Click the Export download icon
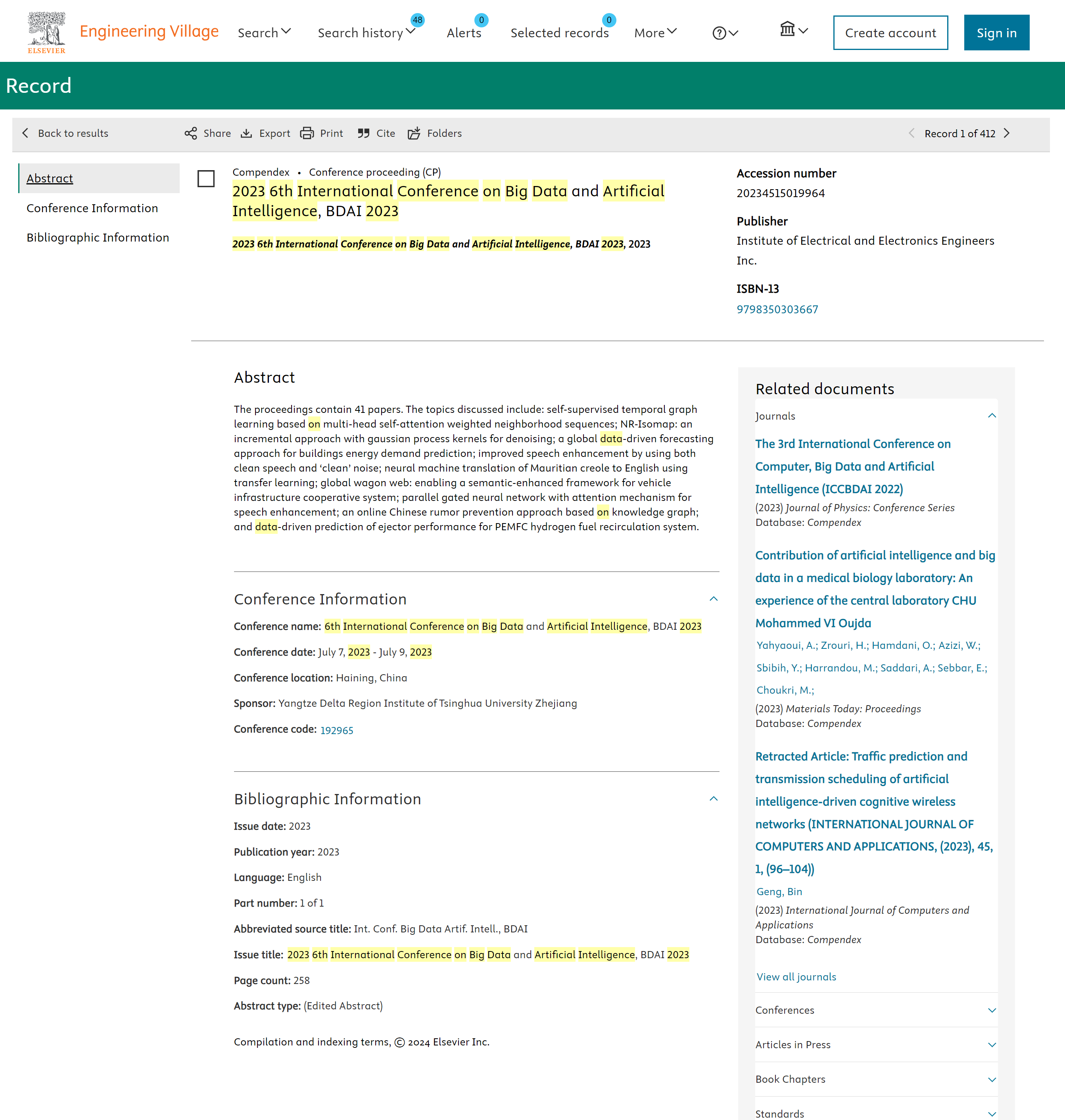The image size is (1065, 1120). click(246, 133)
